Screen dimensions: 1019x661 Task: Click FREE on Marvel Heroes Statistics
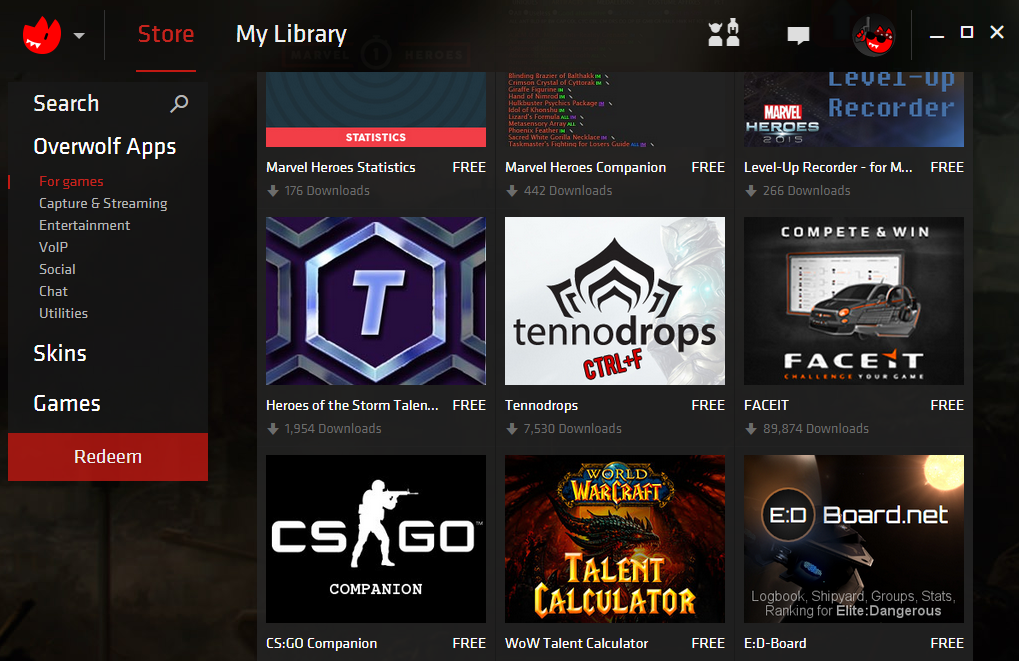click(469, 168)
